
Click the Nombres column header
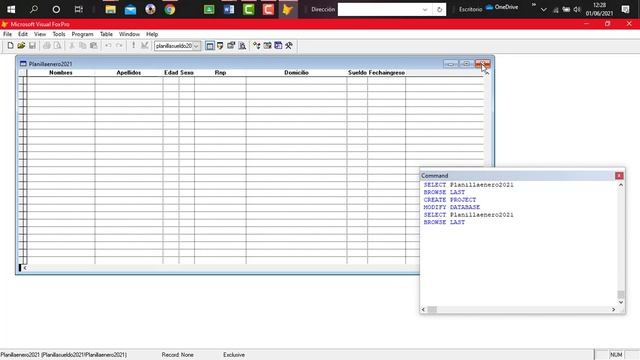(61, 73)
